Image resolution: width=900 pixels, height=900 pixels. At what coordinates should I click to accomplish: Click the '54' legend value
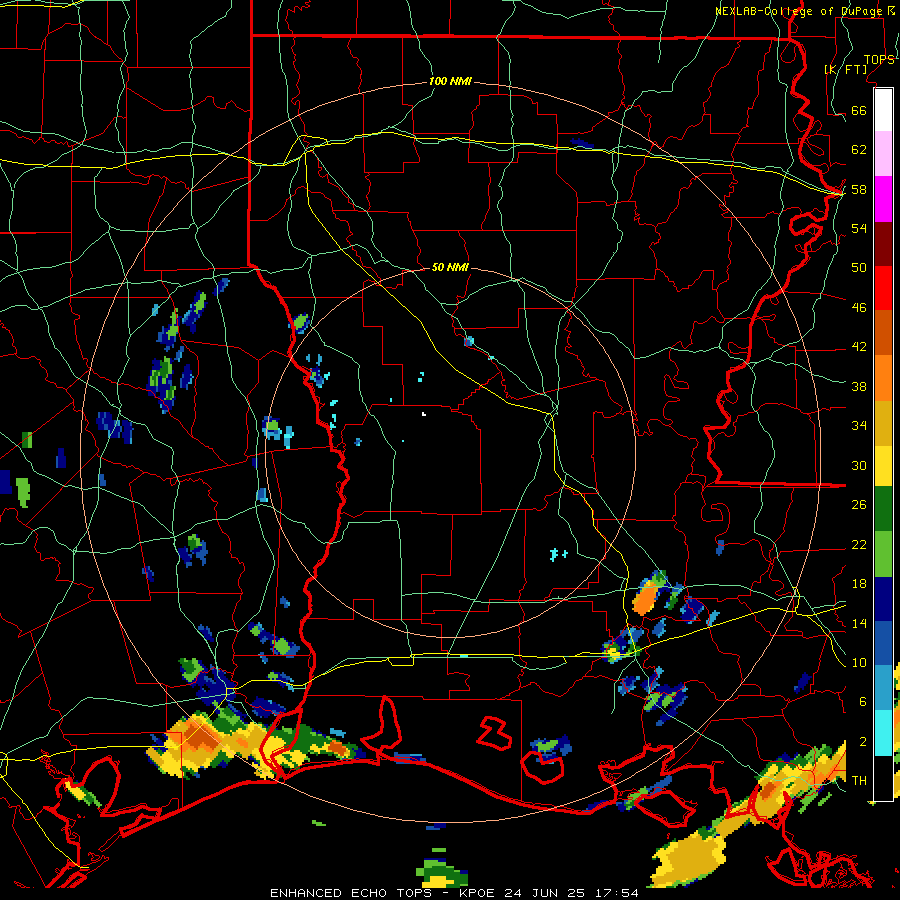pos(859,228)
